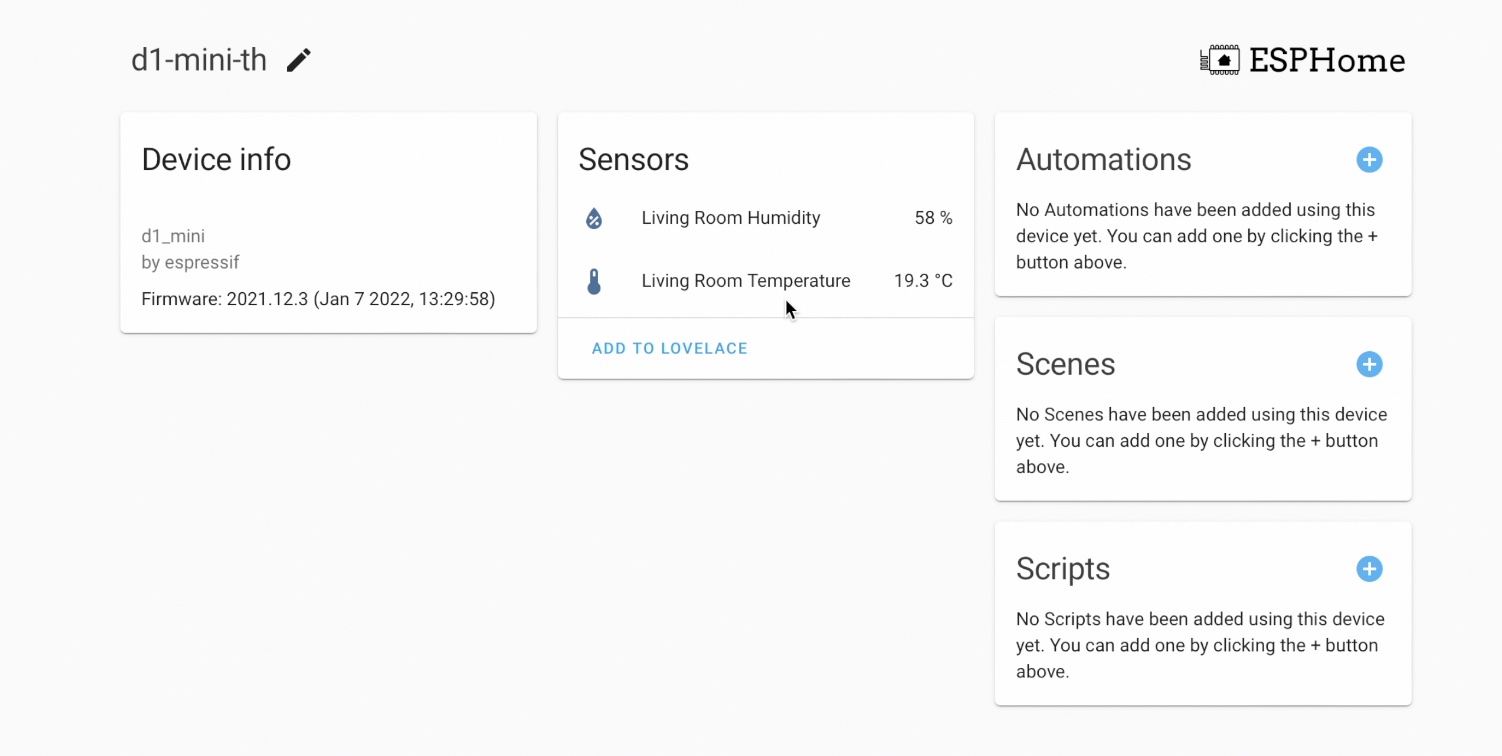Edit the d1-mini-th device name pencil icon
The height and width of the screenshot is (756, 1502).
[299, 60]
